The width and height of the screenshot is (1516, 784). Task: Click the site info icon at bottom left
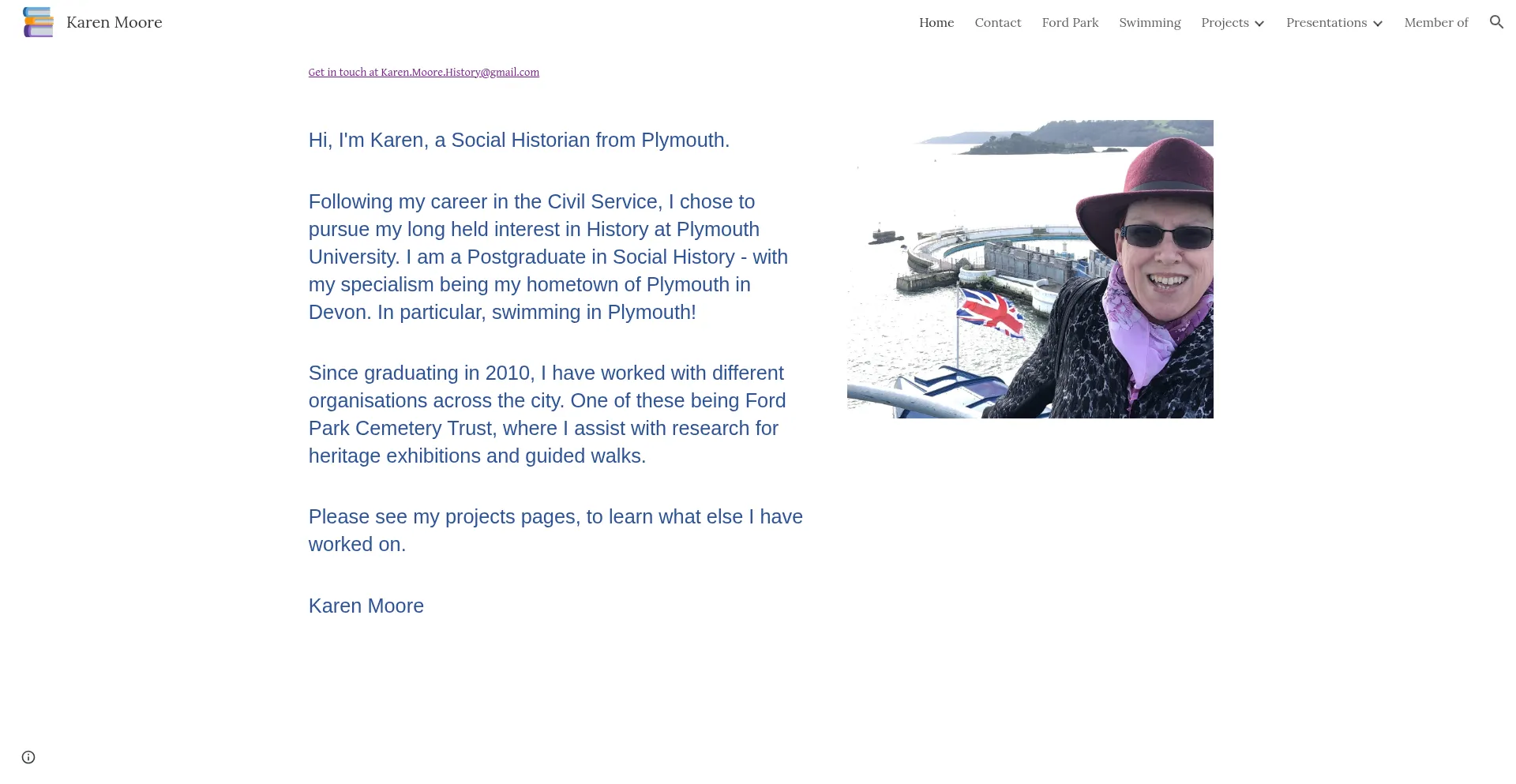[x=28, y=757]
